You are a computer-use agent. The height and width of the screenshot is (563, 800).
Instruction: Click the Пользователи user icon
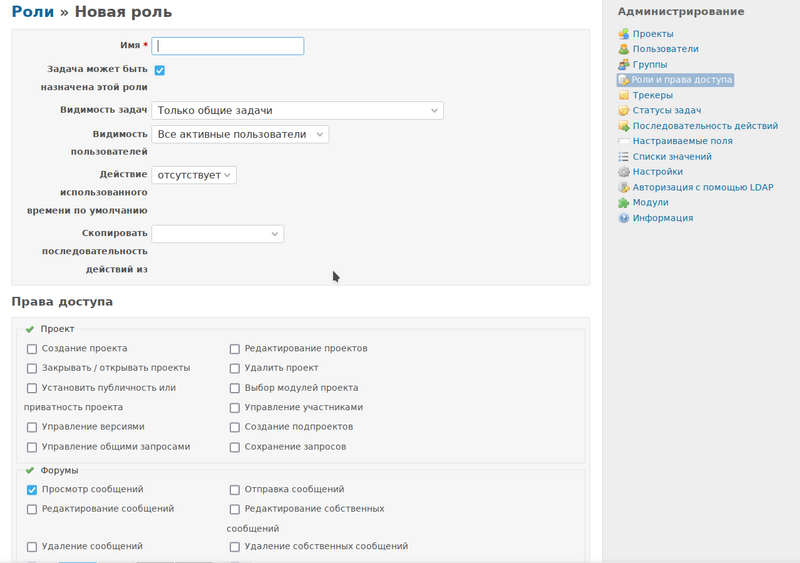[623, 49]
